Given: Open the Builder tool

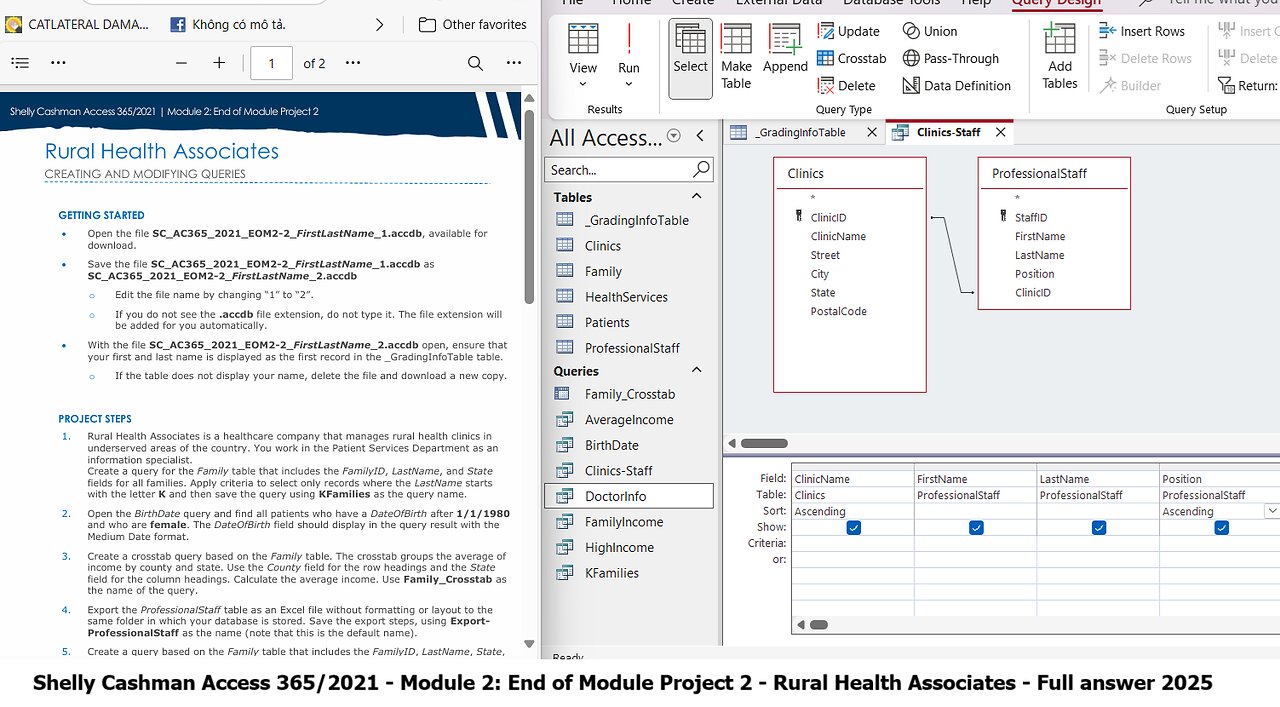Looking at the screenshot, I should coord(1130,86).
